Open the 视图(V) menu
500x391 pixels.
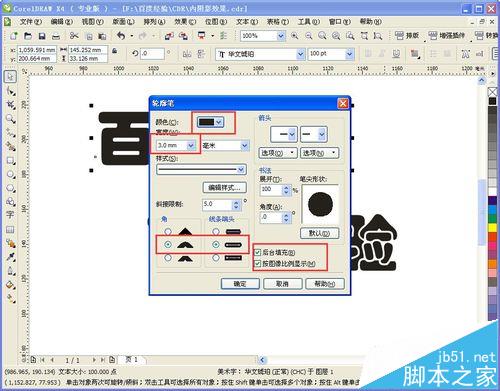tap(93, 22)
